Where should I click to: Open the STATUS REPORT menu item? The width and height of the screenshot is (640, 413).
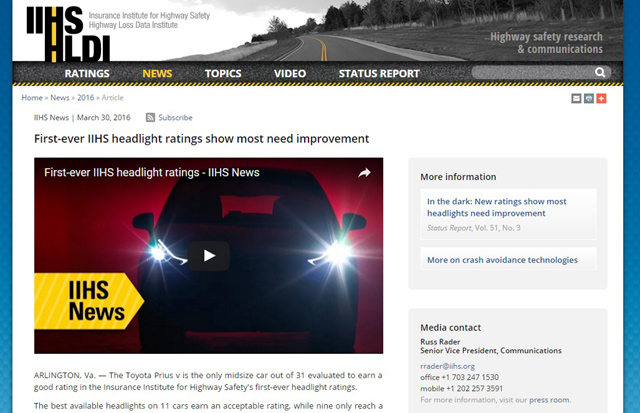(379, 73)
